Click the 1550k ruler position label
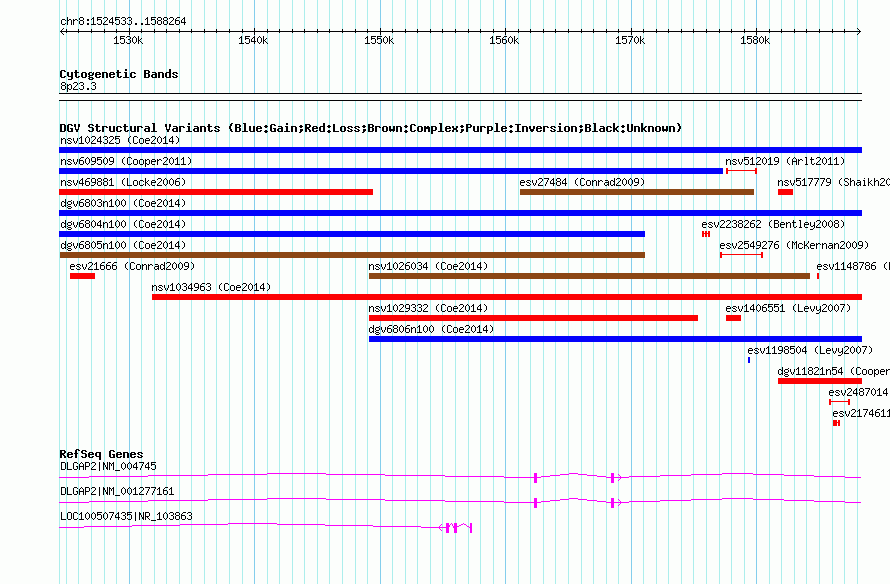 click(x=379, y=40)
